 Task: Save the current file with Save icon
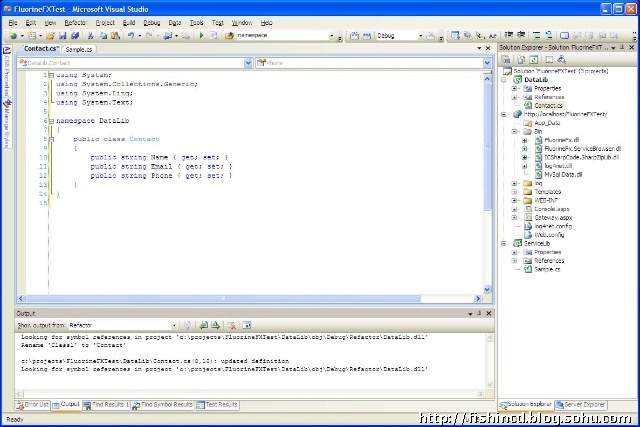(x=62, y=36)
